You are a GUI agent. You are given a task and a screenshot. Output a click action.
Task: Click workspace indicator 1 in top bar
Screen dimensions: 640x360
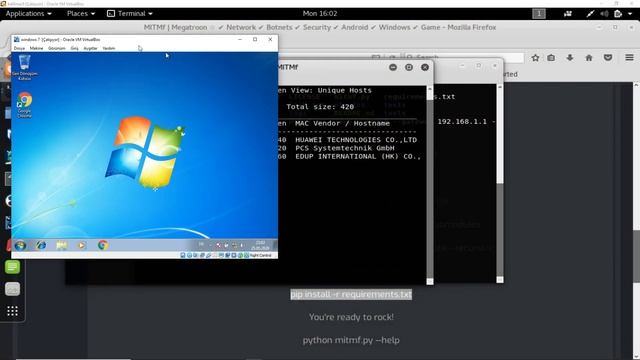[x=539, y=13]
